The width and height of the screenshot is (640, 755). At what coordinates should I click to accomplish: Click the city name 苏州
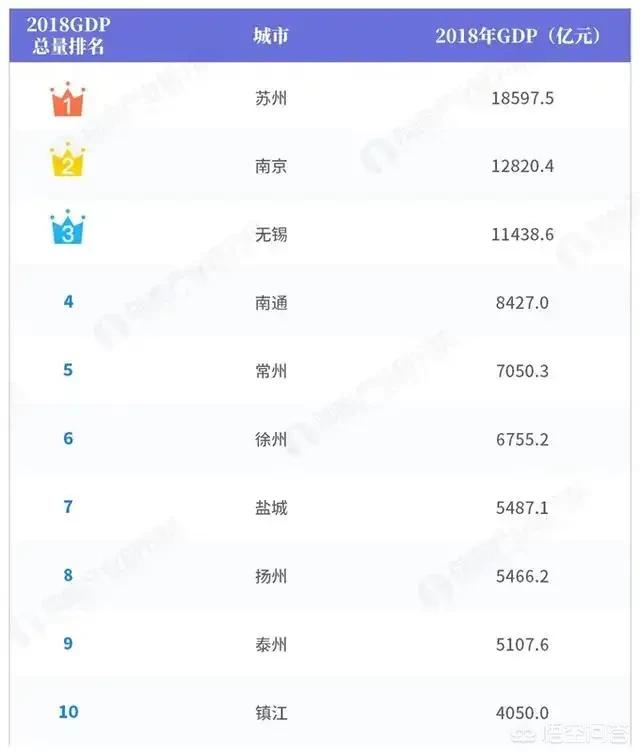coord(271,98)
